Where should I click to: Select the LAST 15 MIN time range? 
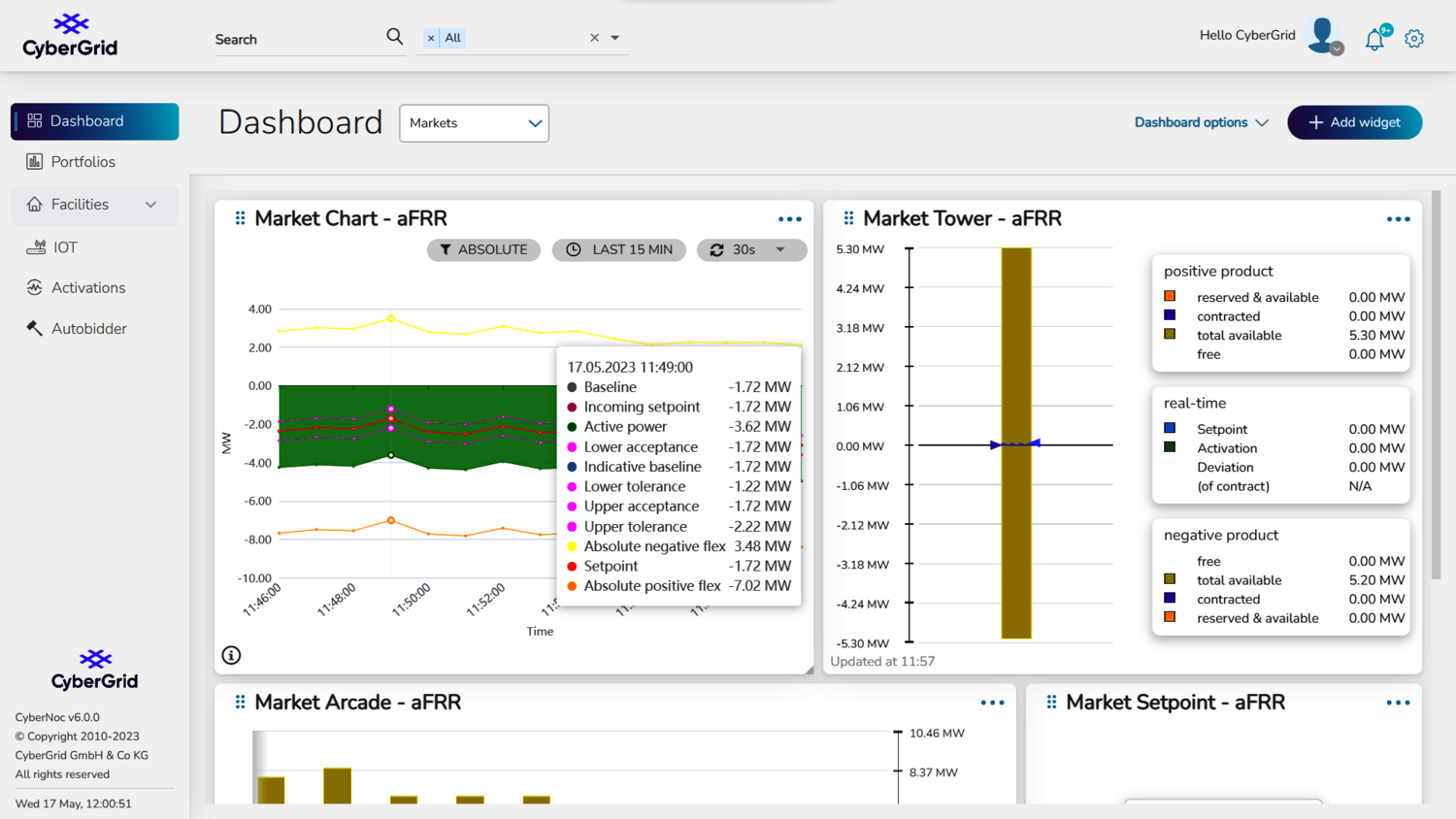619,249
